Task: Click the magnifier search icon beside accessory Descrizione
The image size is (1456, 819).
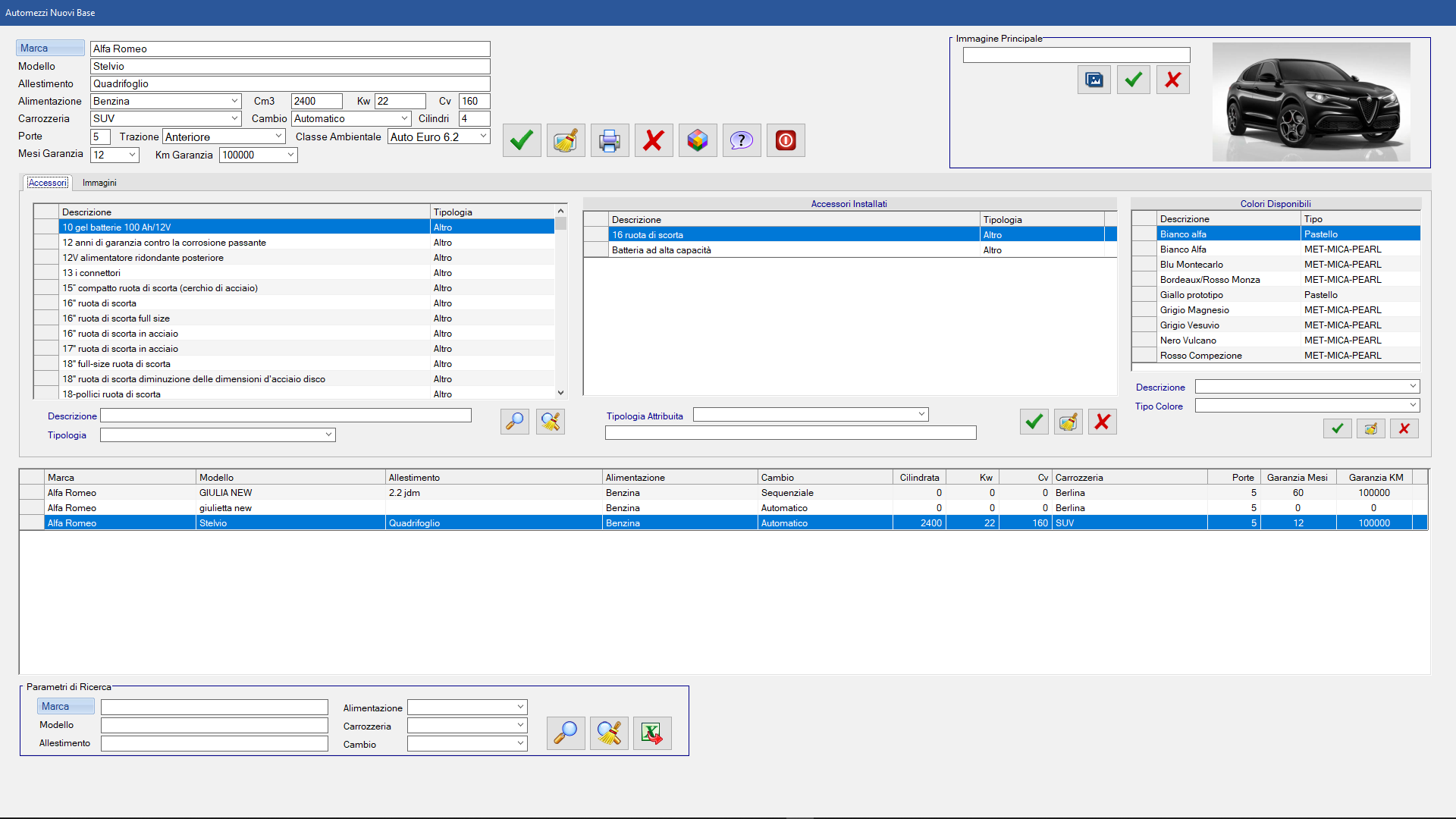Action: coord(515,422)
